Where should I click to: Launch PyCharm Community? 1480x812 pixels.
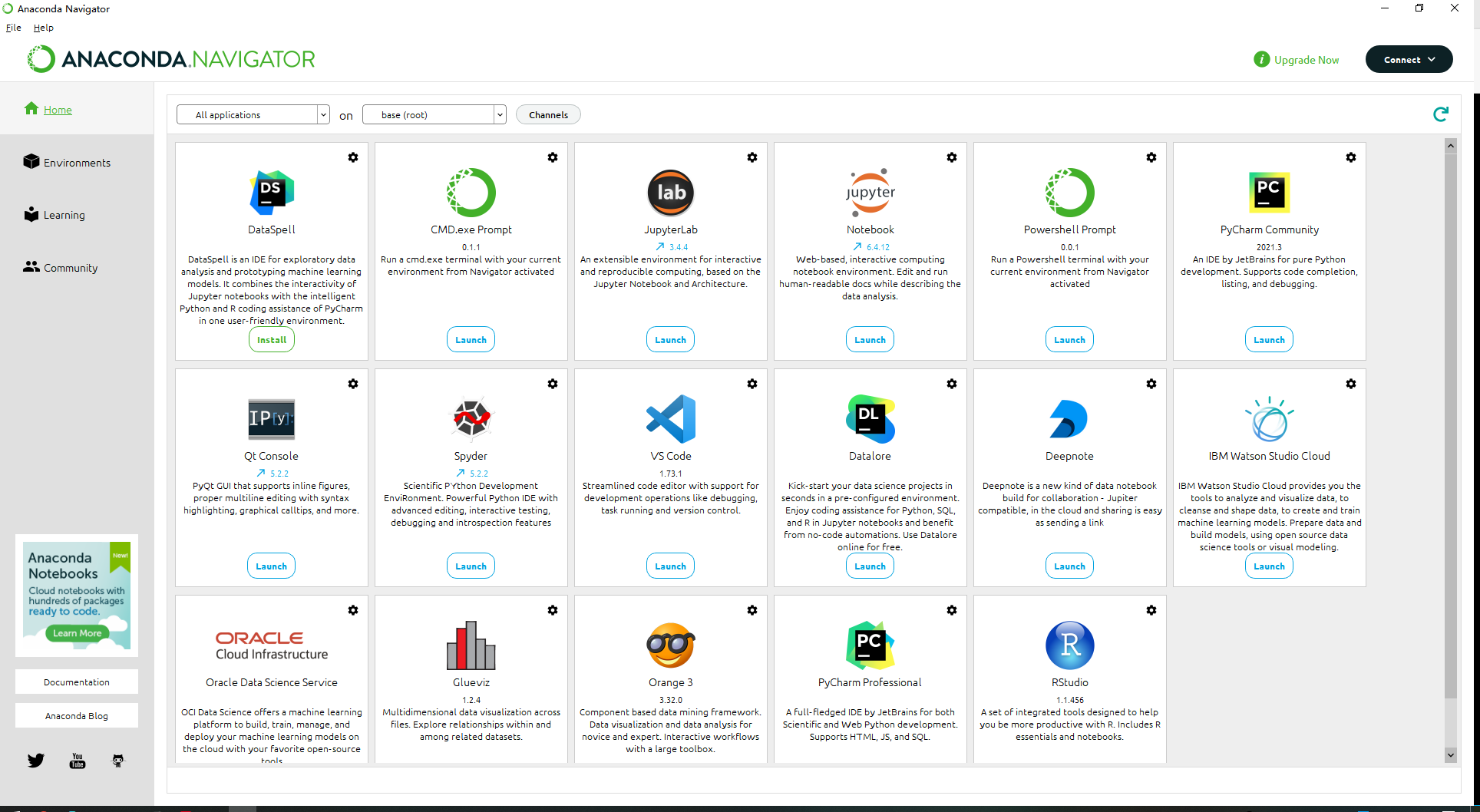click(x=1270, y=339)
